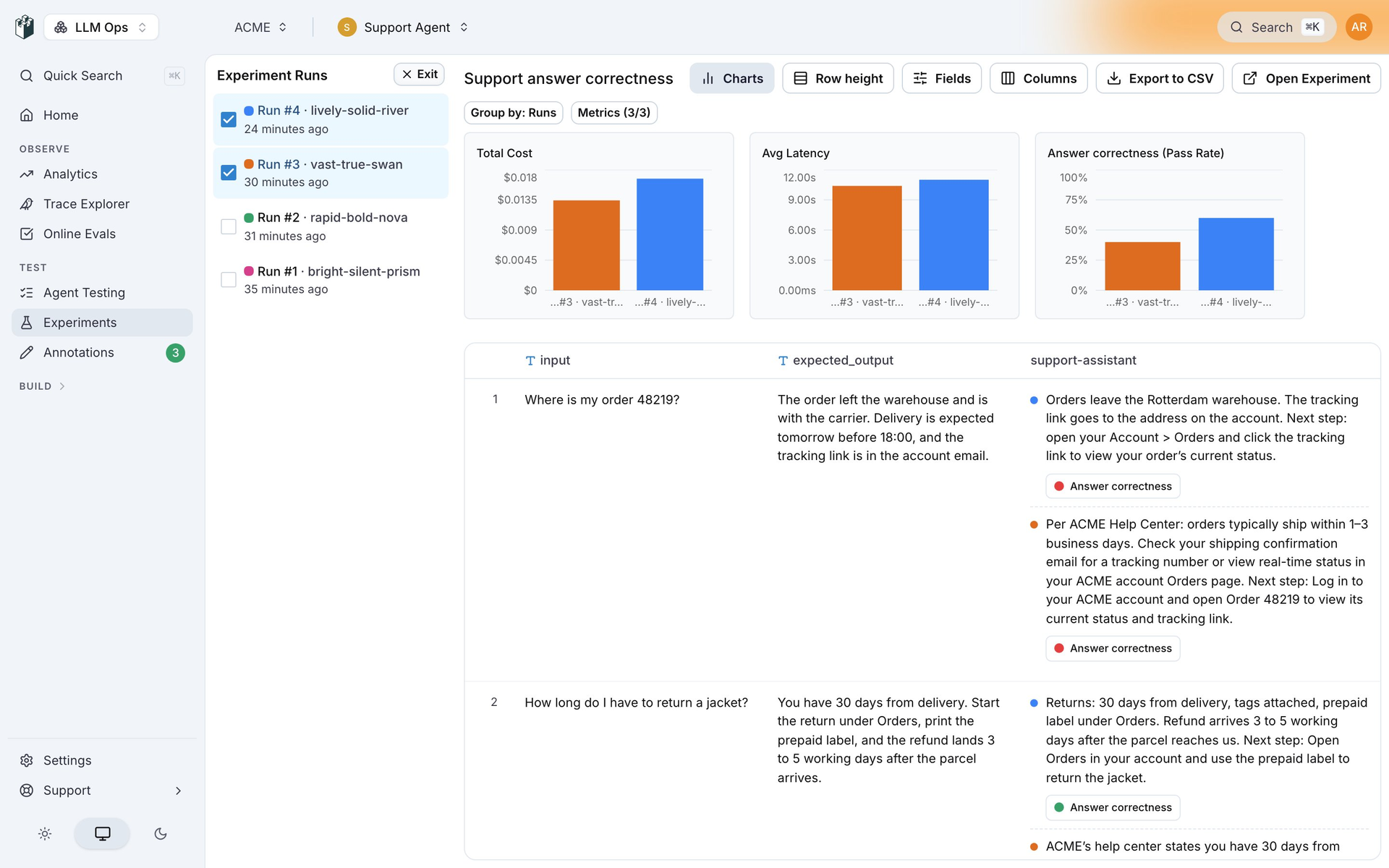Open Online Evals check icon
The width and height of the screenshot is (1389, 868).
[x=27, y=234]
